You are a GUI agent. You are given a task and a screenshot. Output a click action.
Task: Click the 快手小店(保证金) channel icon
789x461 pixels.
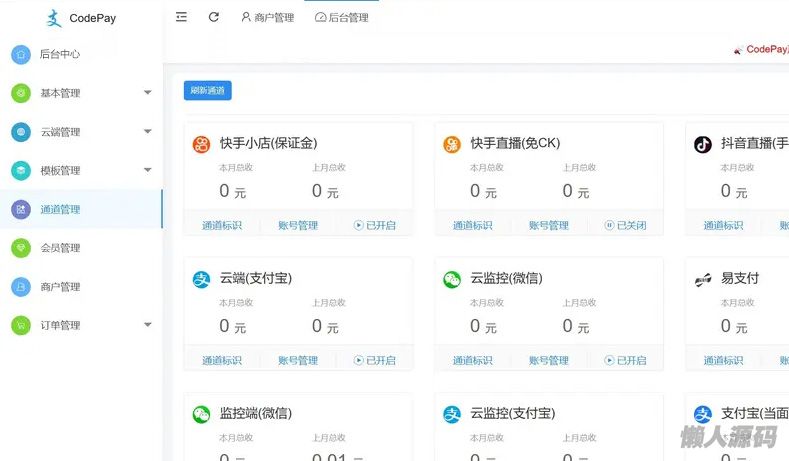pos(201,144)
